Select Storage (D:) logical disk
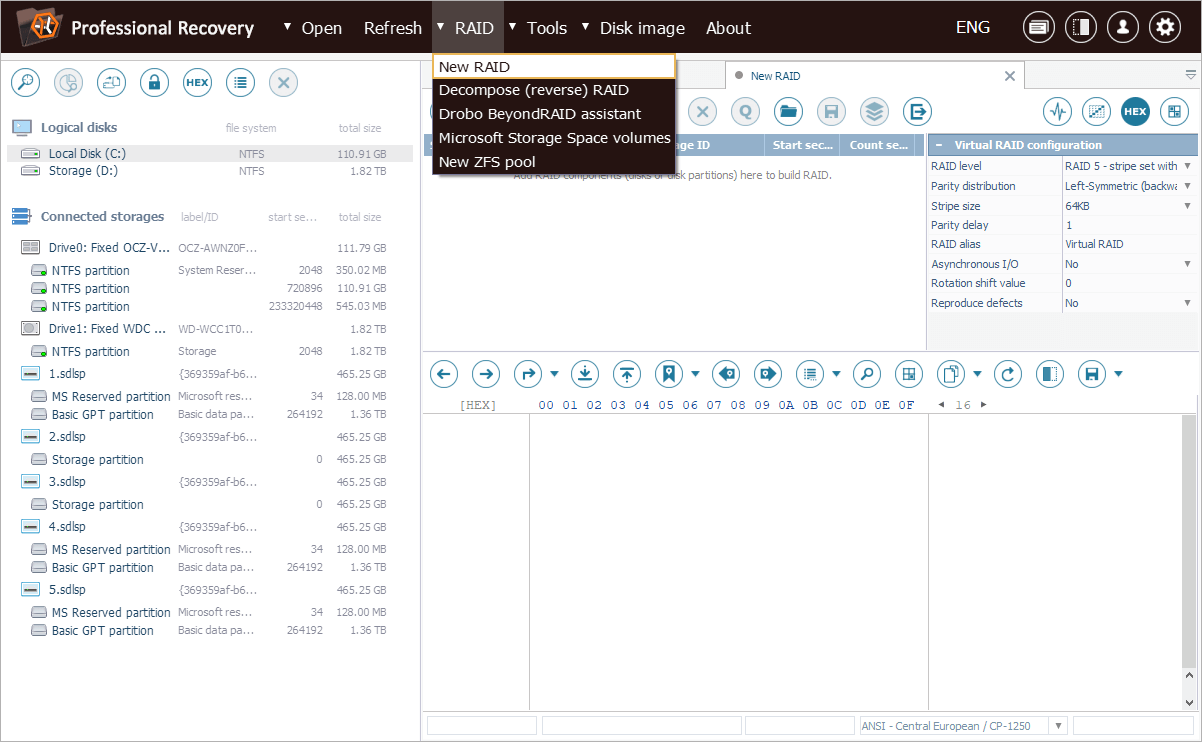 (x=210, y=171)
